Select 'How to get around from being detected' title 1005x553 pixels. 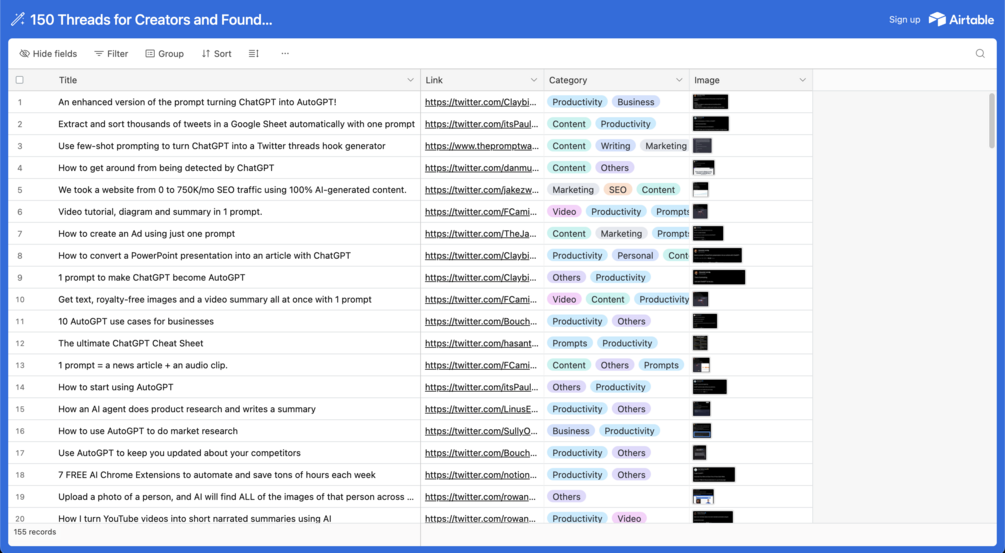[x=166, y=168]
